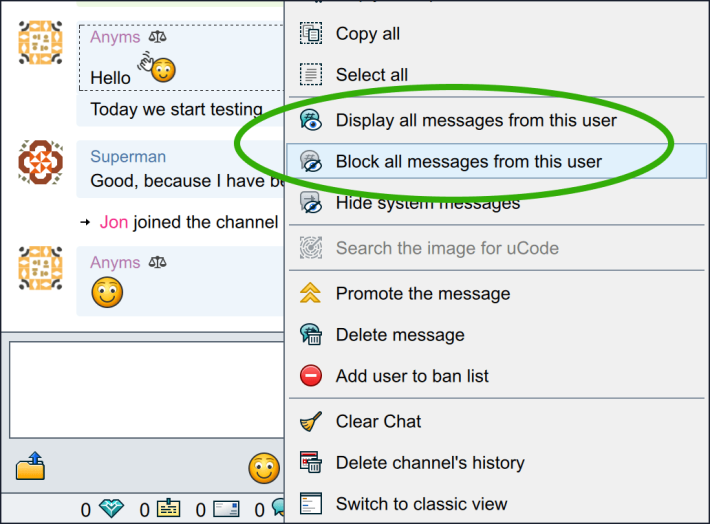
Task: Open the file upload folder icon
Action: [30, 466]
